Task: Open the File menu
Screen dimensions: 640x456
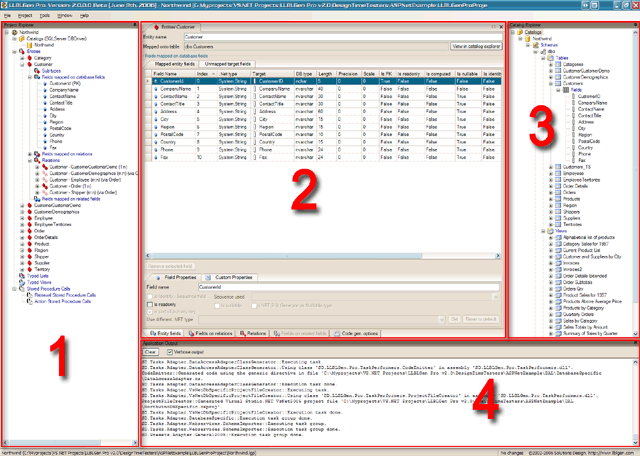Action: (7, 16)
